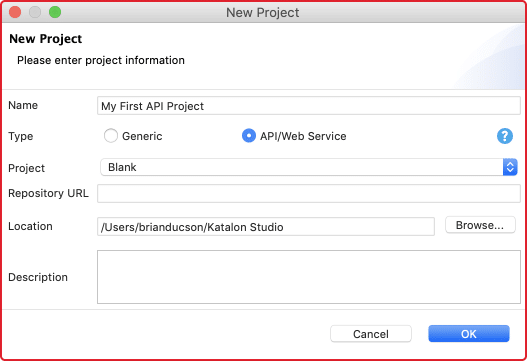Confirm with the OK button

point(469,334)
